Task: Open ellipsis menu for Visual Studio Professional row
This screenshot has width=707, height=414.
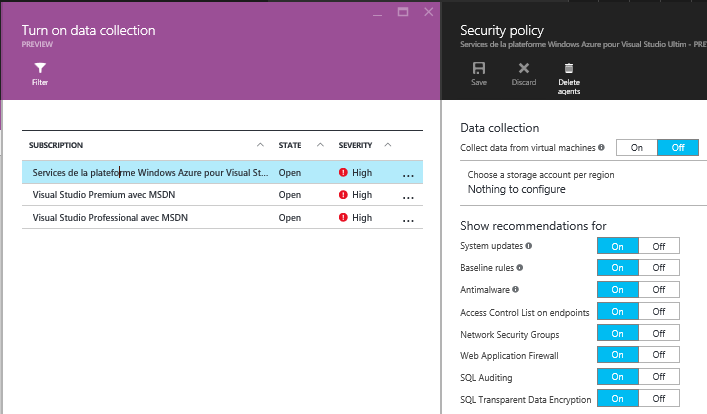Action: coord(407,219)
